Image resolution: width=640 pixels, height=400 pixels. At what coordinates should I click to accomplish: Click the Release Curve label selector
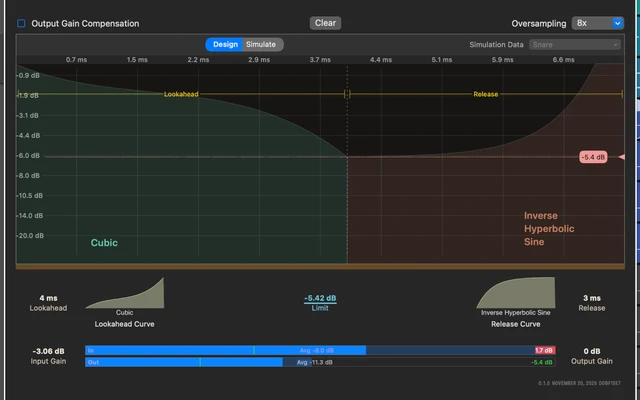(x=516, y=325)
